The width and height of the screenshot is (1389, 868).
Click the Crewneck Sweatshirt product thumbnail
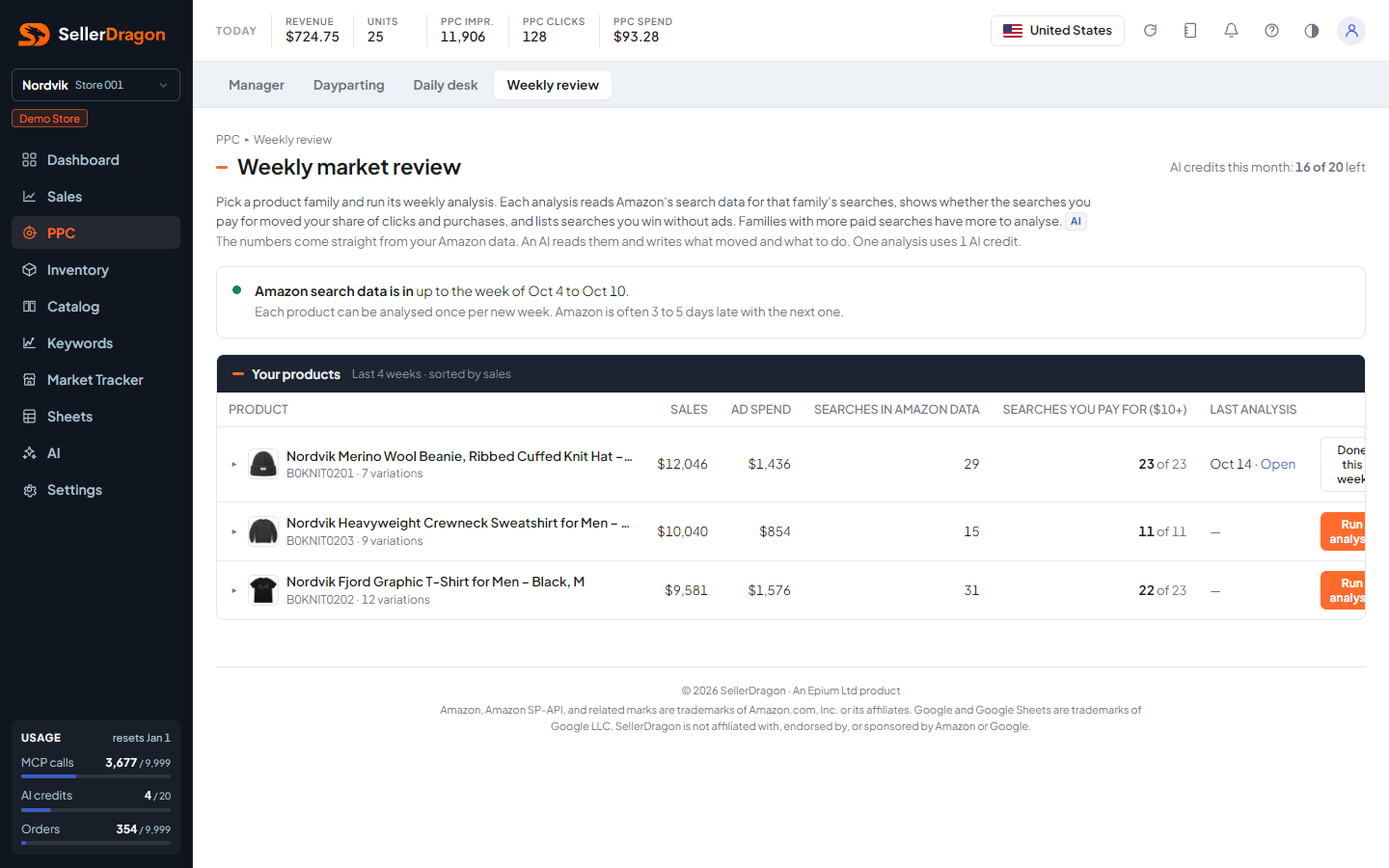tap(263, 531)
